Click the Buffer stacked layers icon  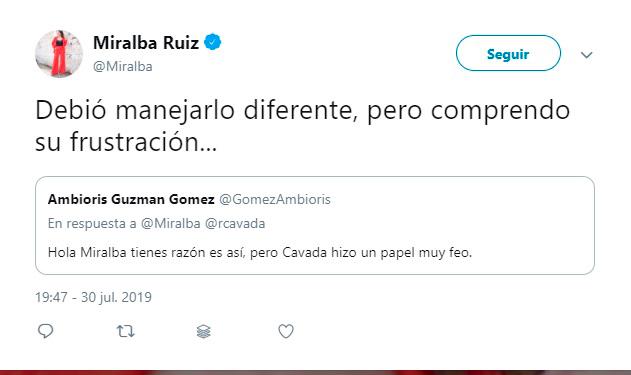point(204,332)
